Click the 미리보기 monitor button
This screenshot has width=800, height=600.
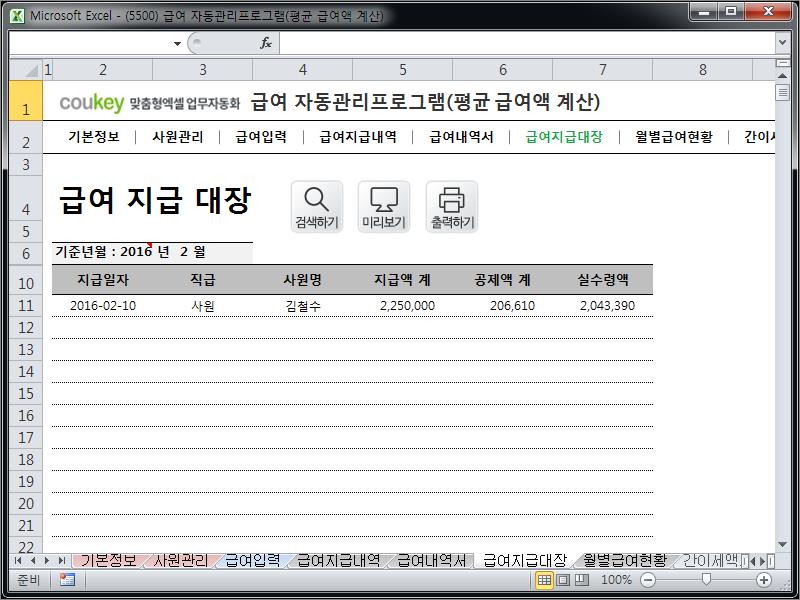pos(384,207)
